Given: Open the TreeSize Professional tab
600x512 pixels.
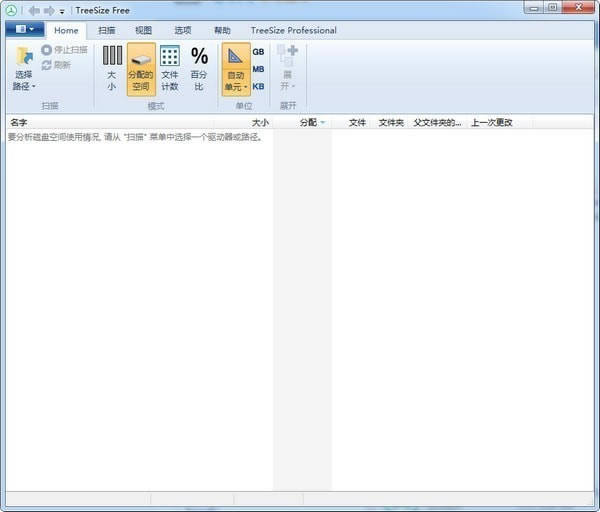Looking at the screenshot, I should pyautogui.click(x=293, y=30).
